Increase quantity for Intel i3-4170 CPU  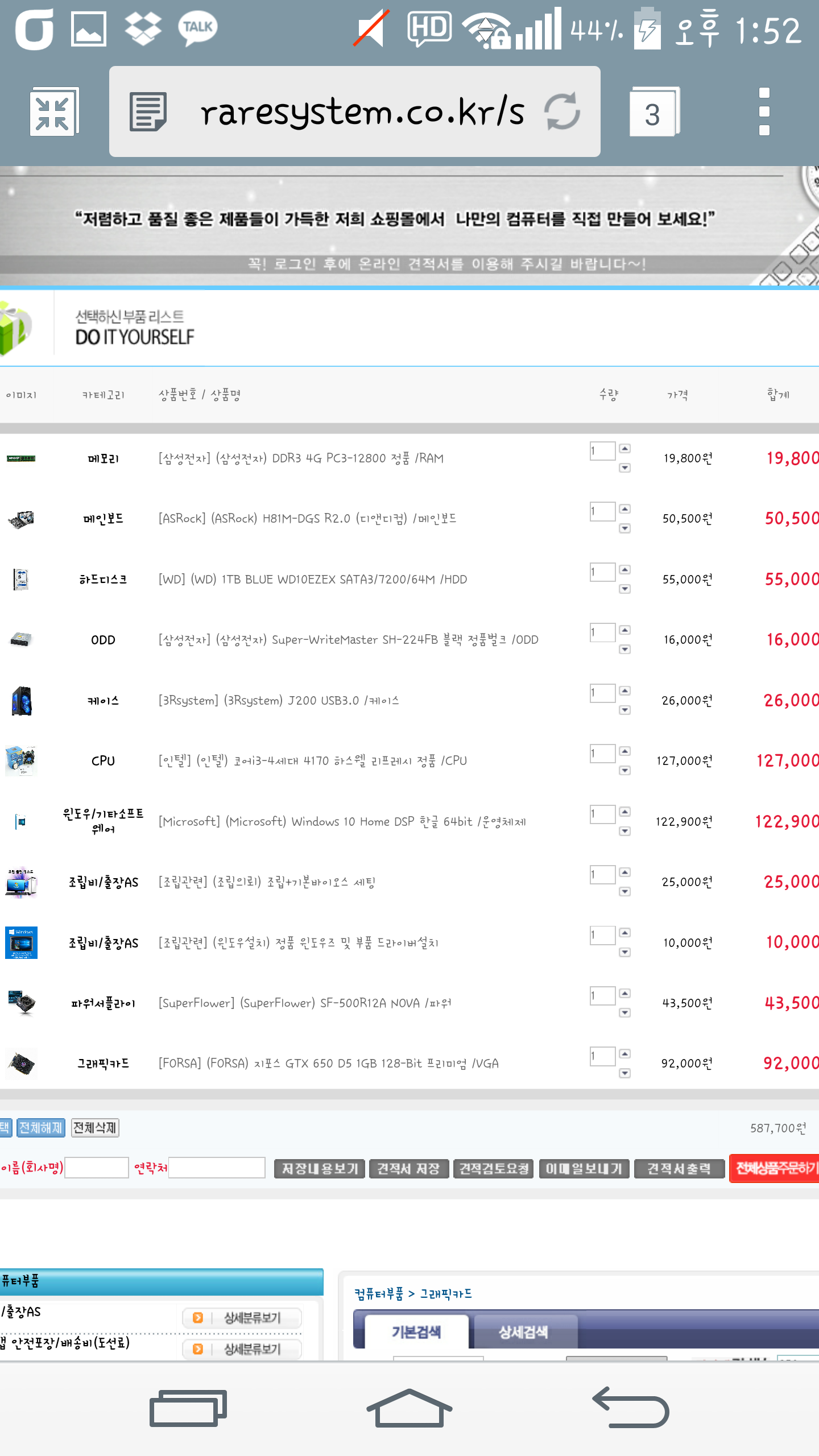[624, 751]
